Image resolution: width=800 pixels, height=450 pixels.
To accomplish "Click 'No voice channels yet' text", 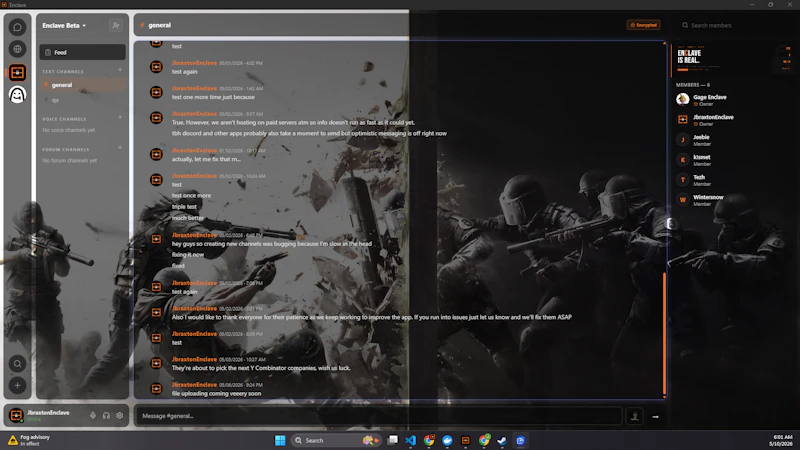I will [69, 130].
